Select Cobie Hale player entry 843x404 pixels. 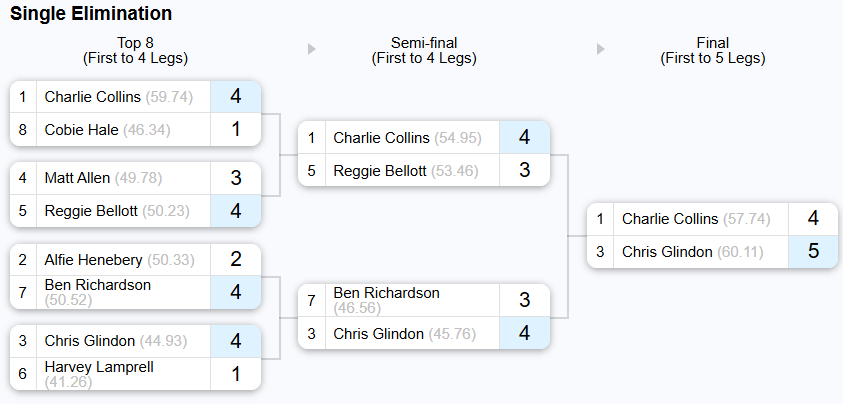click(x=108, y=130)
